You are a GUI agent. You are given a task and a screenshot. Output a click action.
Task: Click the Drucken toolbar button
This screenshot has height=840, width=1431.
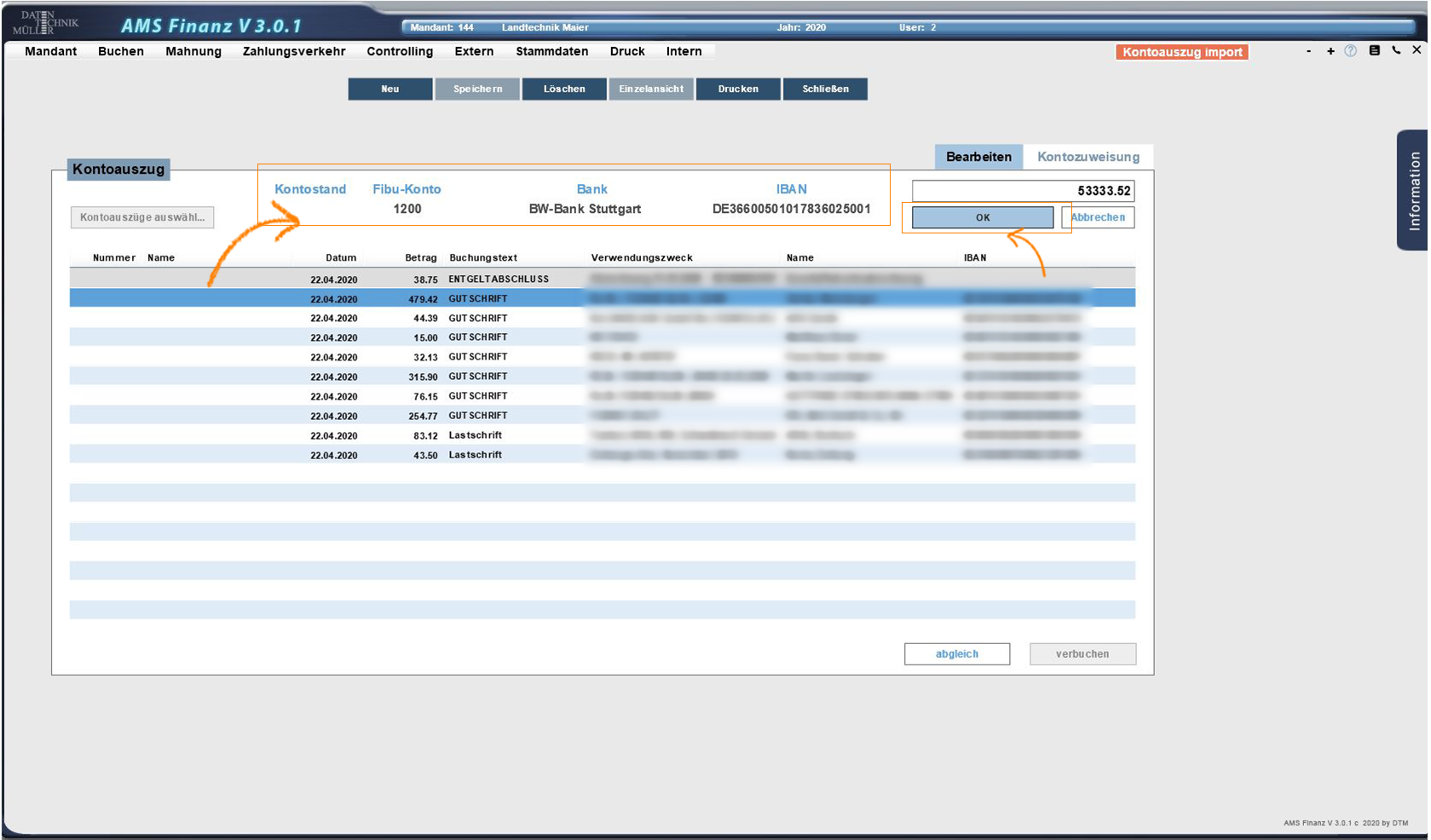[737, 89]
